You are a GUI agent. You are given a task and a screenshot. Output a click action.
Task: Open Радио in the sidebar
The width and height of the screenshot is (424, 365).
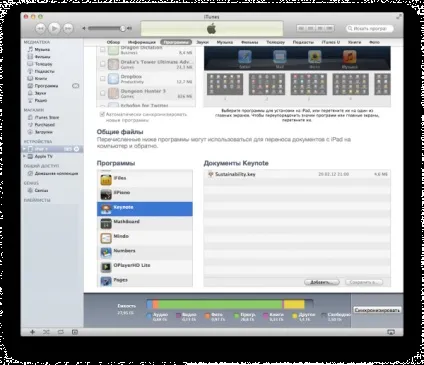[41, 100]
